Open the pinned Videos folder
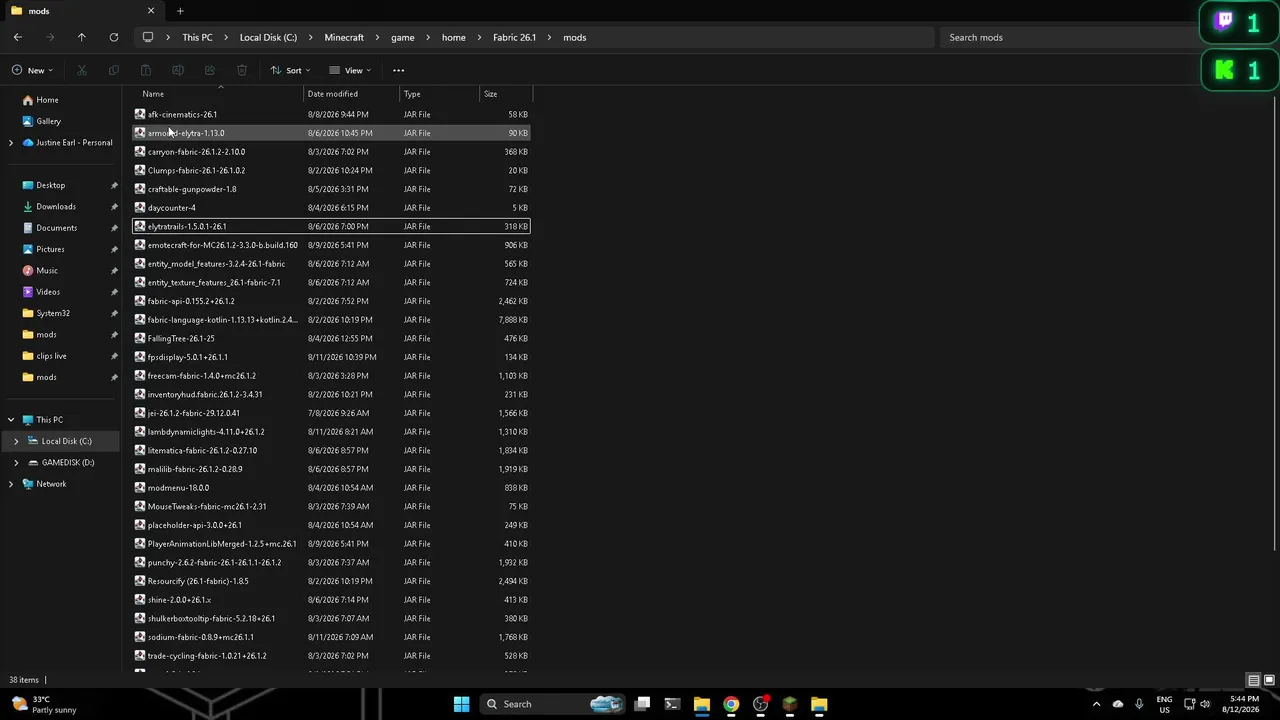 48,292
